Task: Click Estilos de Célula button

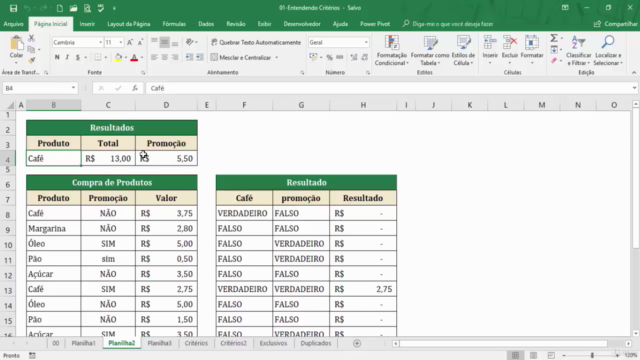Action: pyautogui.click(x=463, y=51)
